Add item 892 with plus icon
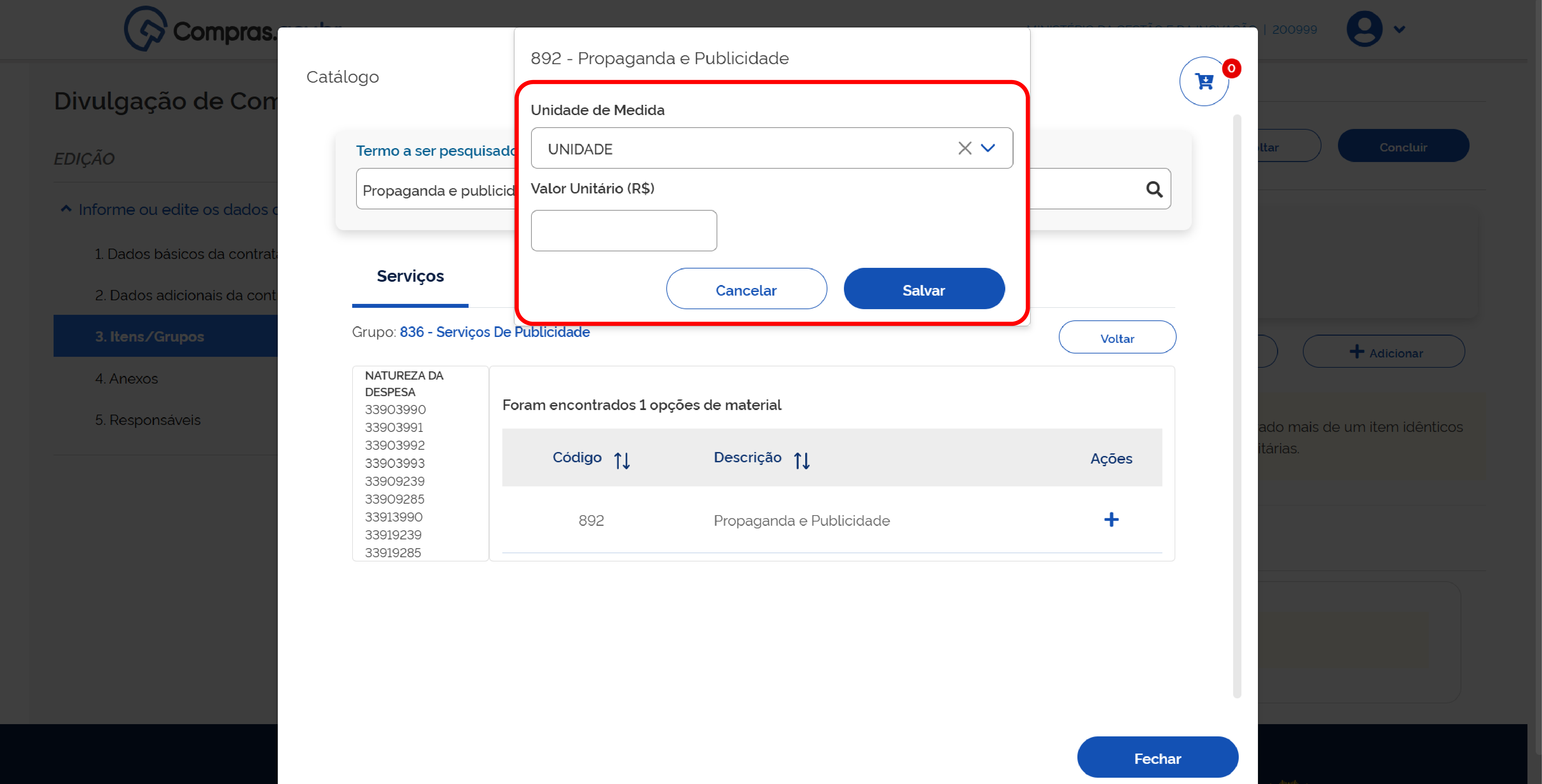The image size is (1542, 784). tap(1111, 519)
